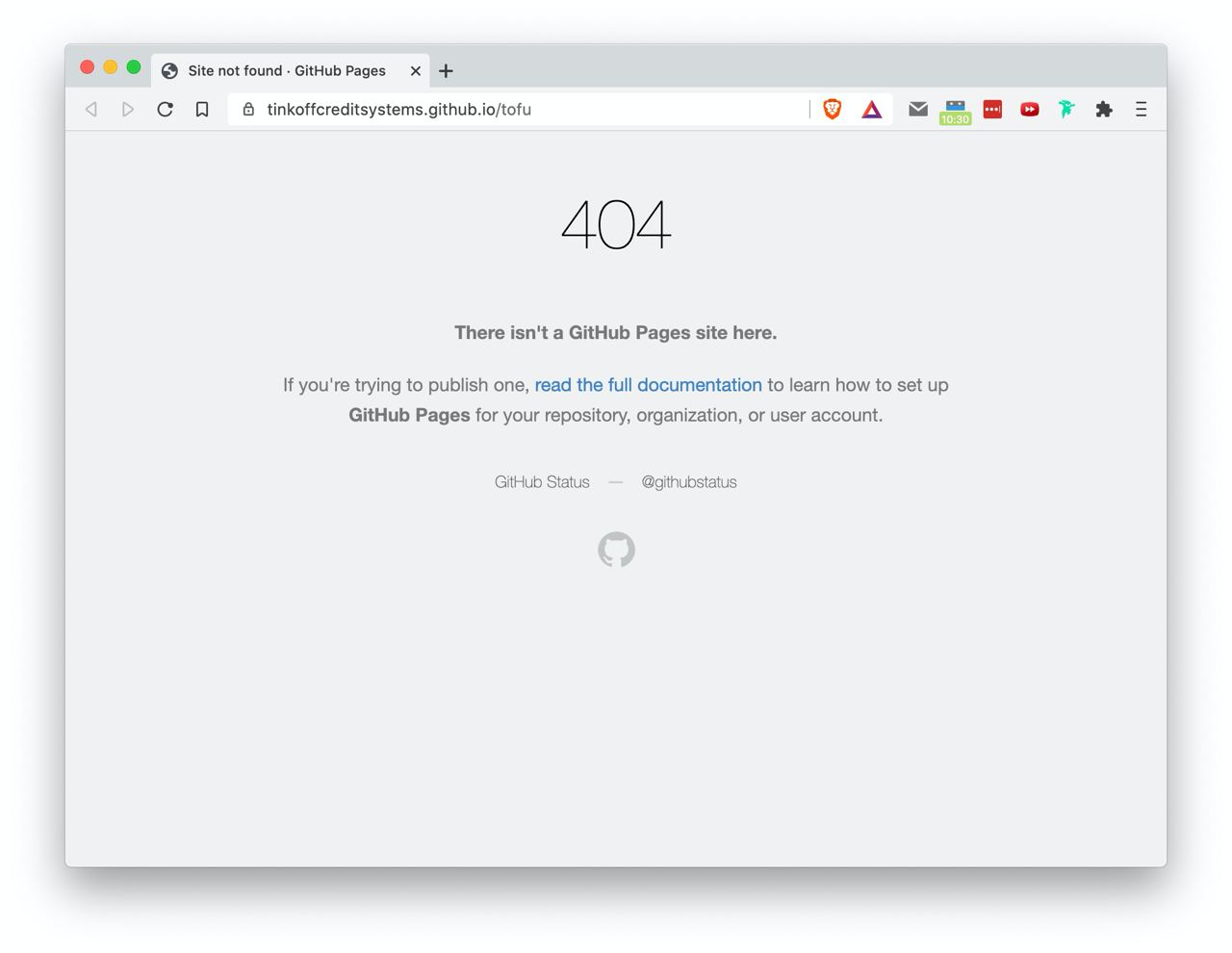This screenshot has height=953, width=1232.
Task: Open Brave Rewards triangle icon
Action: tap(871, 110)
